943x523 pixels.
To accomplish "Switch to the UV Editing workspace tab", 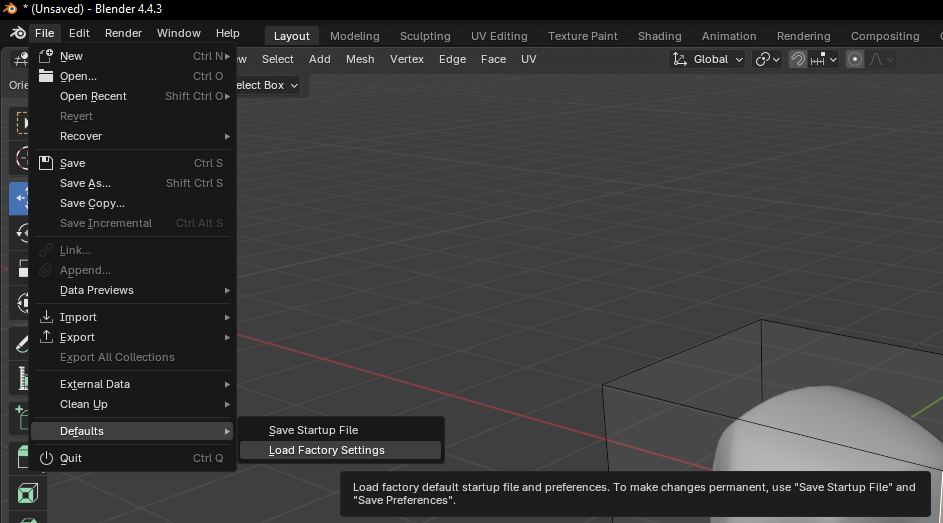I will (499, 36).
